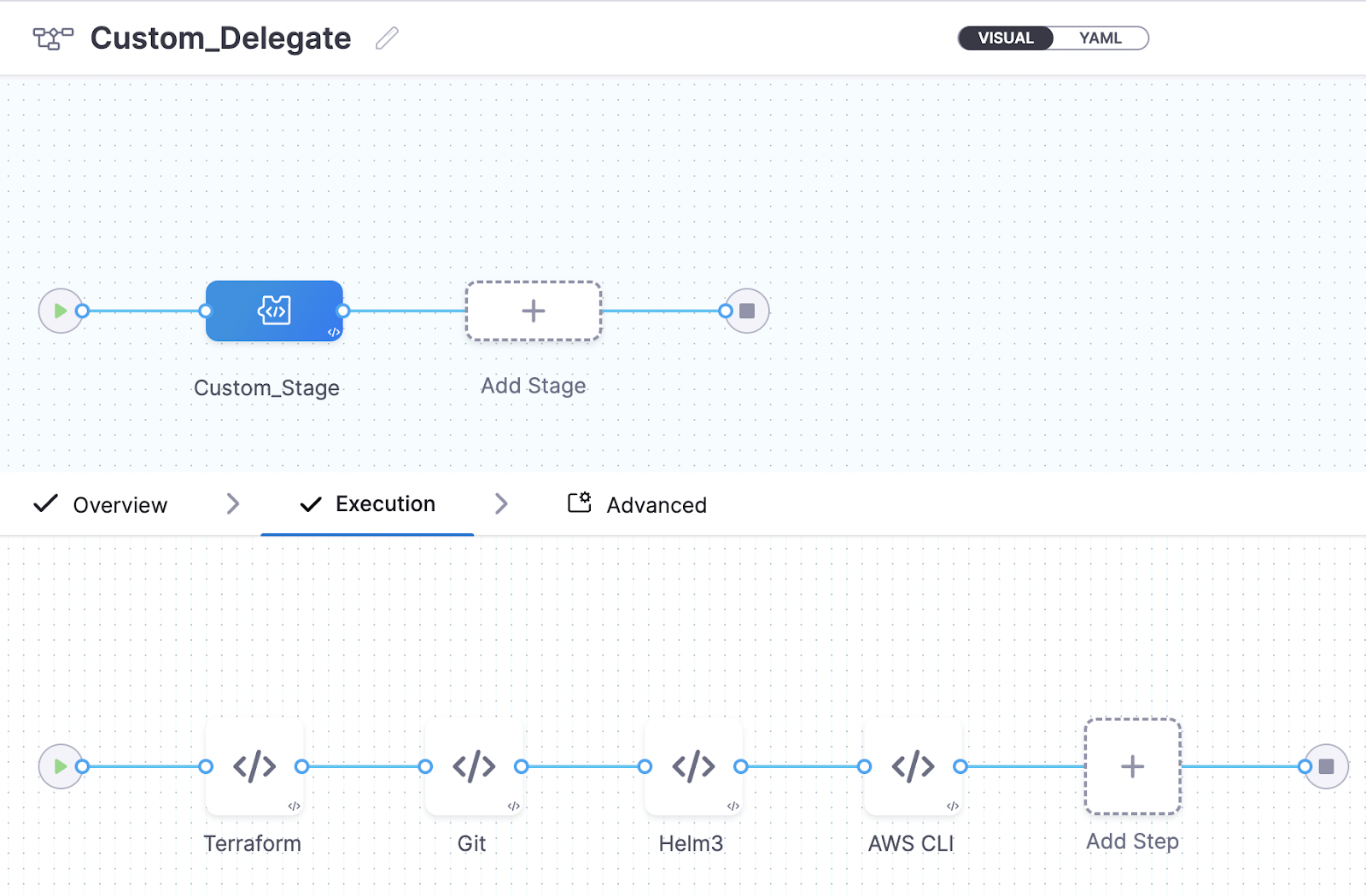The height and width of the screenshot is (896, 1366).
Task: Select the Git step node
Action: tap(474, 766)
